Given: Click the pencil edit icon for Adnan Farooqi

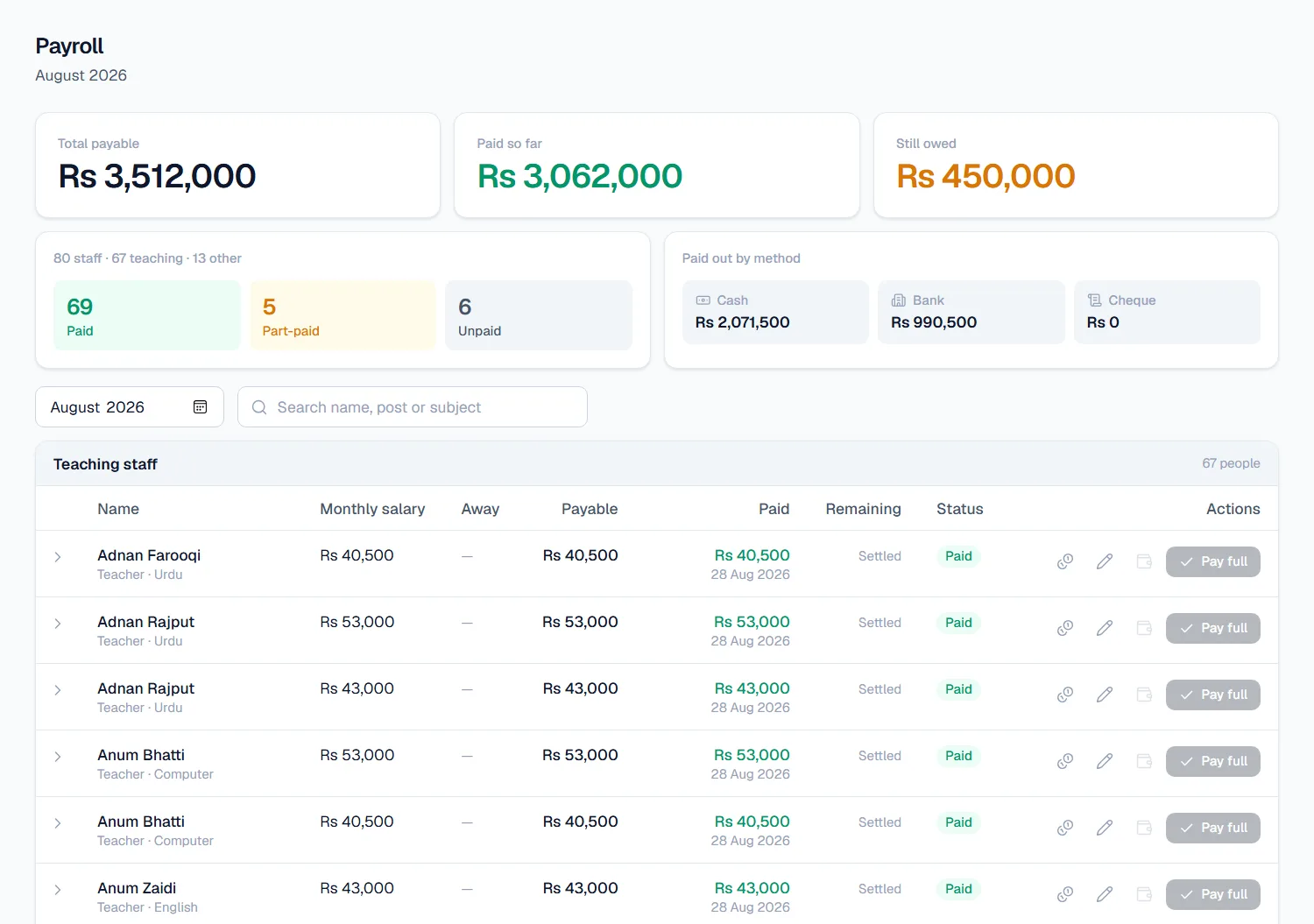Looking at the screenshot, I should (x=1105, y=561).
